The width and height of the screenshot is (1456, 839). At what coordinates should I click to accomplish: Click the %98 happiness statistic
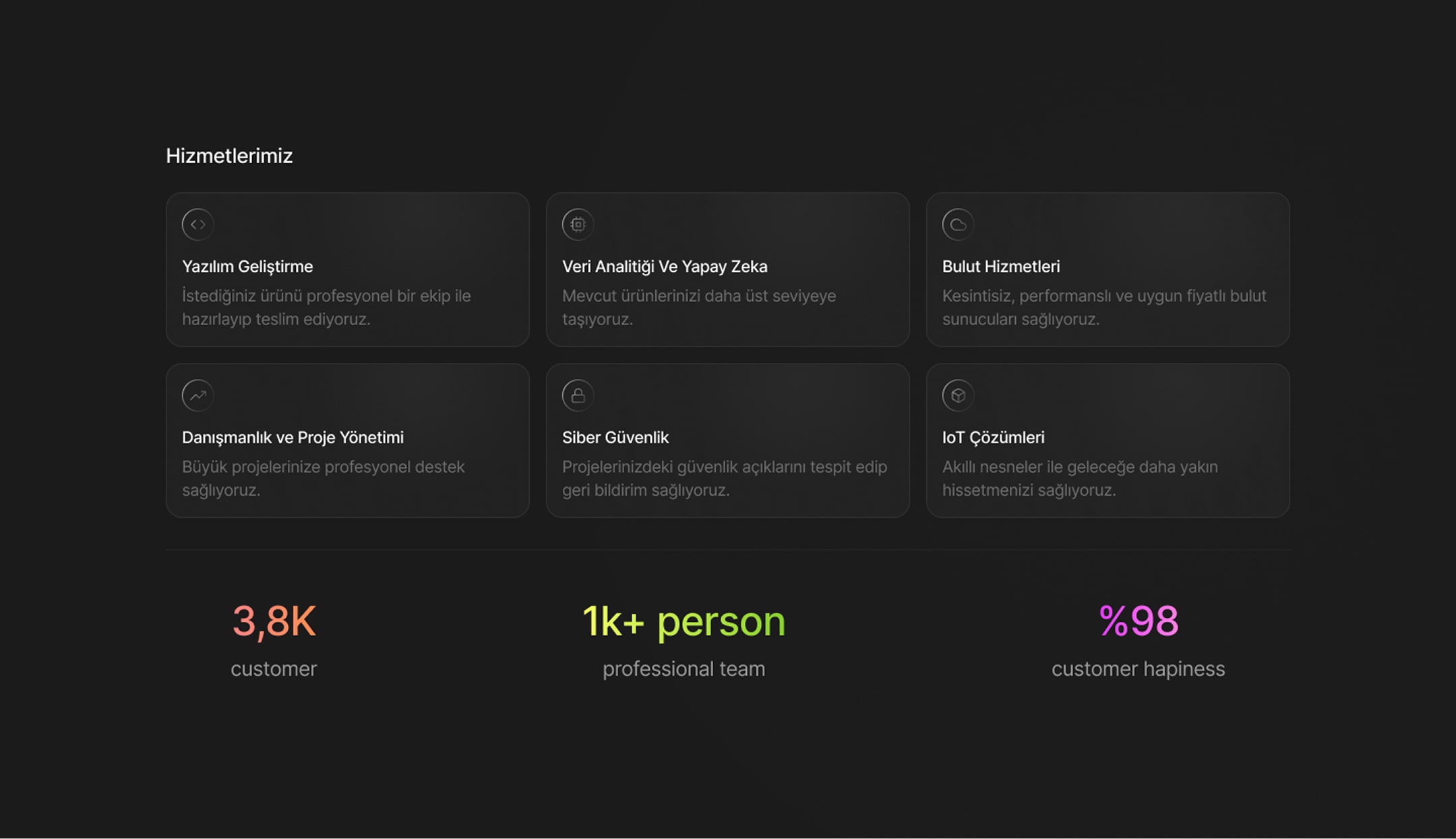(1138, 620)
